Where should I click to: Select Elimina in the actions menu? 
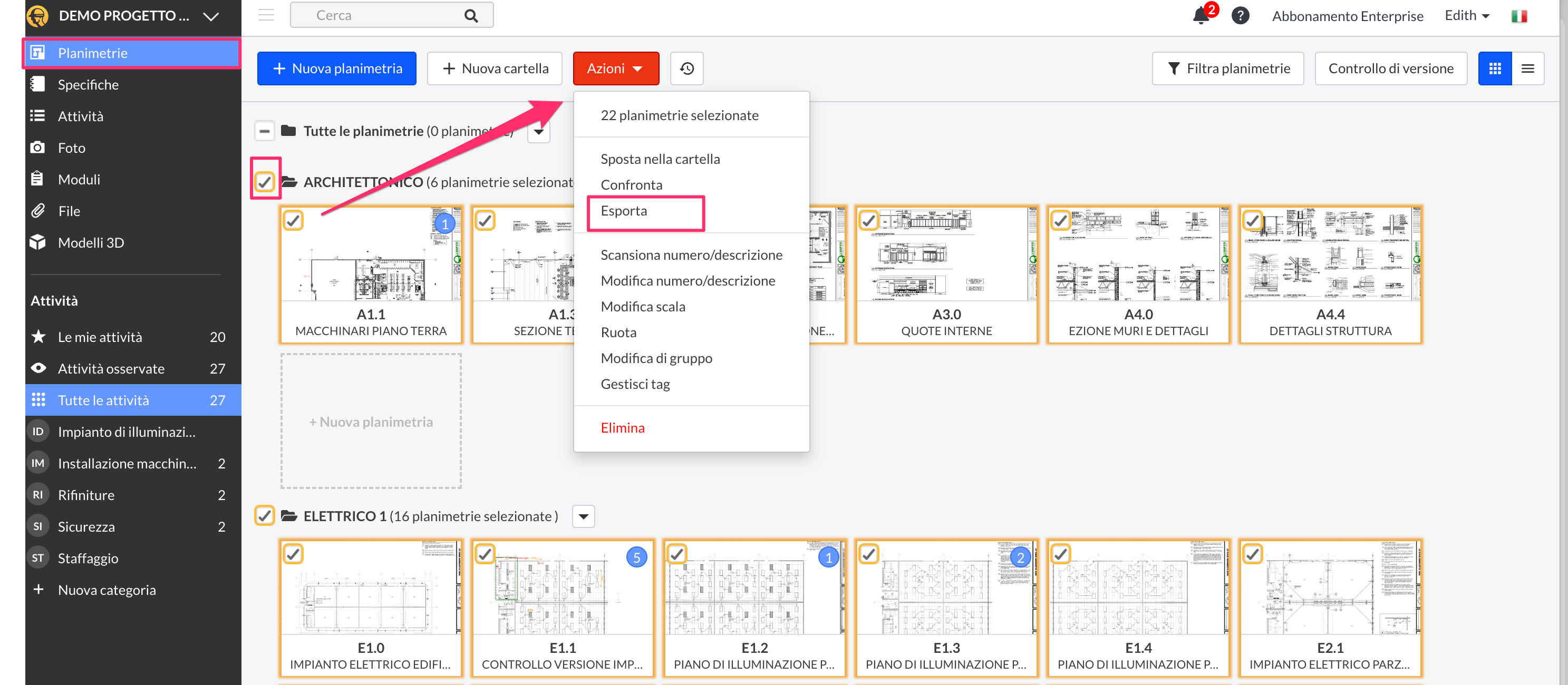point(622,428)
